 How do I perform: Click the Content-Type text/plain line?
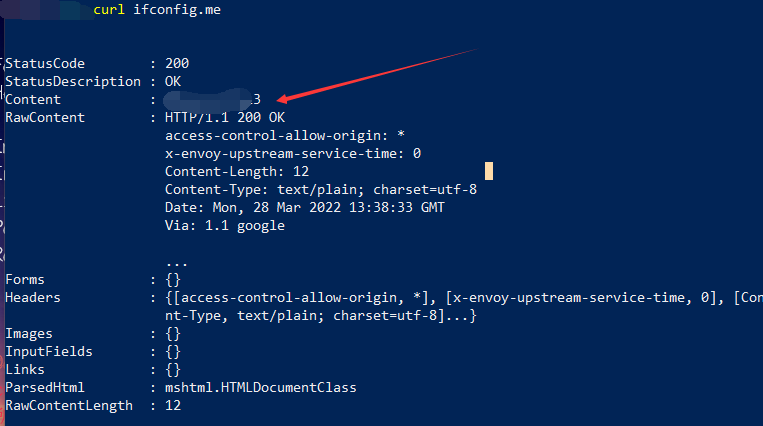(x=321, y=189)
